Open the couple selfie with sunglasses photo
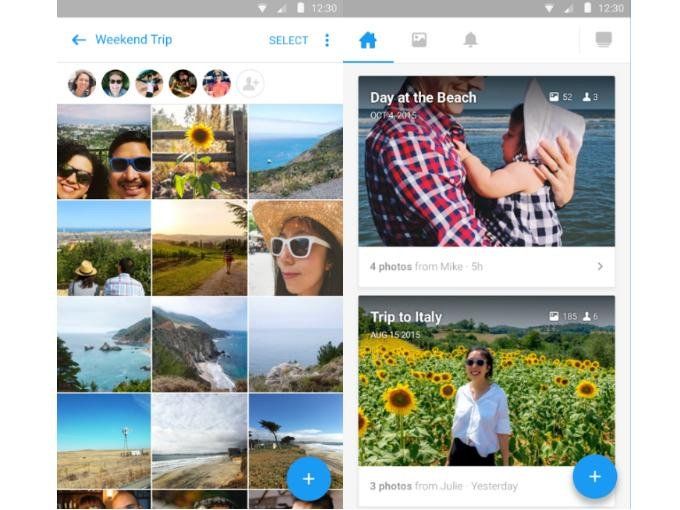 tap(104, 151)
